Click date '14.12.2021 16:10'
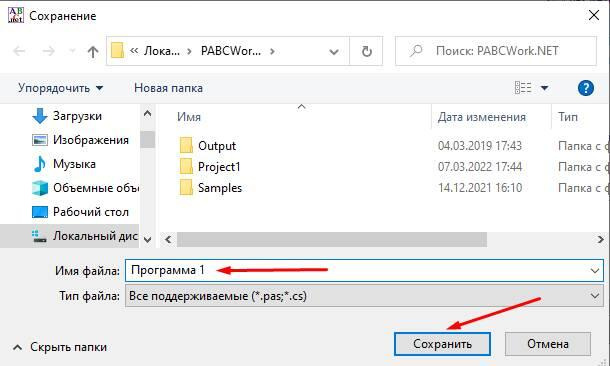 (480, 188)
